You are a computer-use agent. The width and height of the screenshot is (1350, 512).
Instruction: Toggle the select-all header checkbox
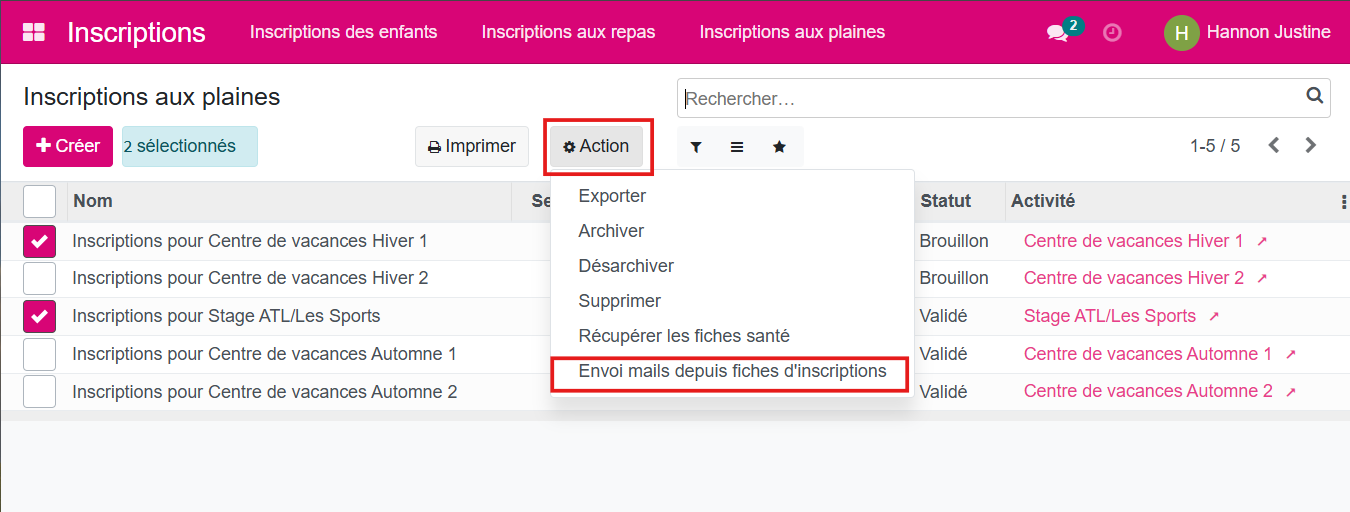pyautogui.click(x=39, y=201)
